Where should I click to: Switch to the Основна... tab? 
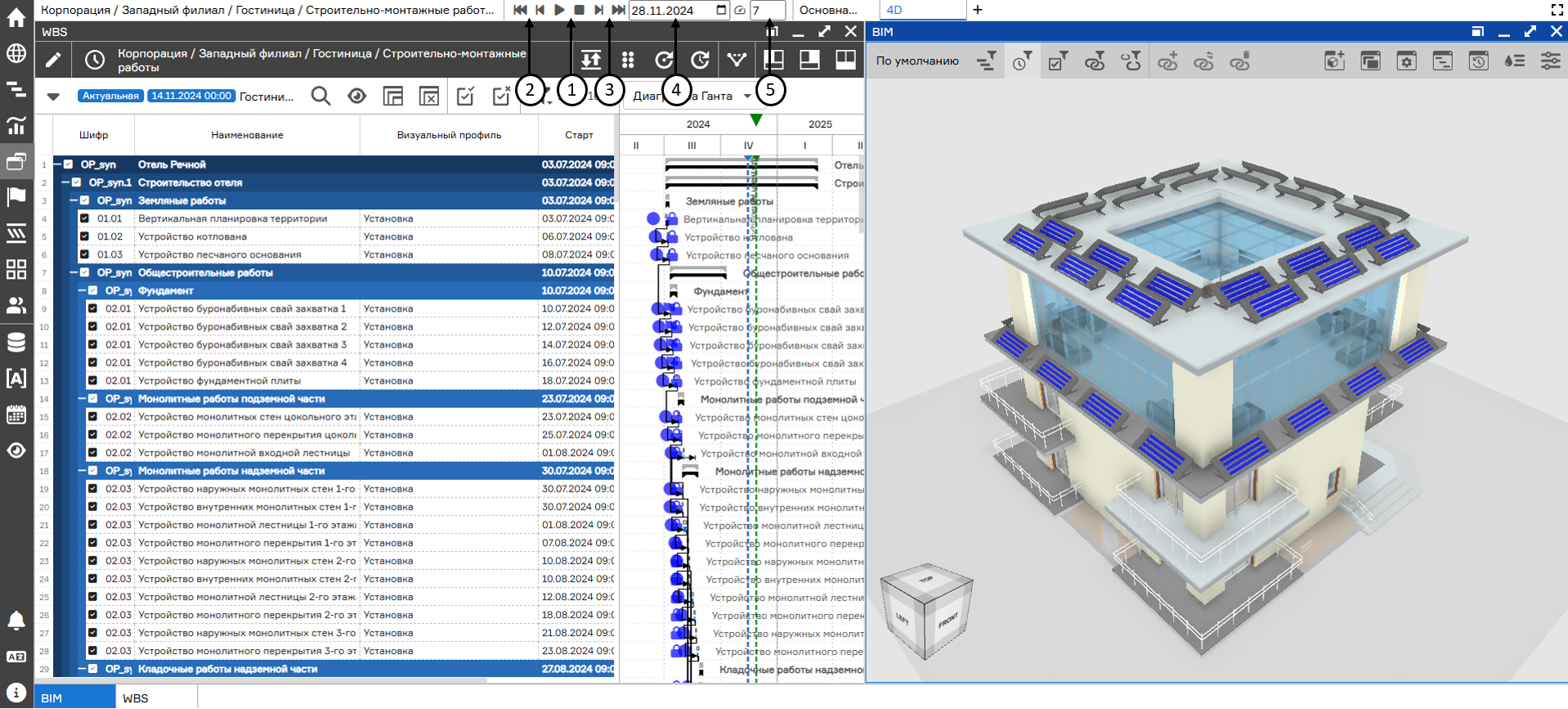click(x=828, y=11)
